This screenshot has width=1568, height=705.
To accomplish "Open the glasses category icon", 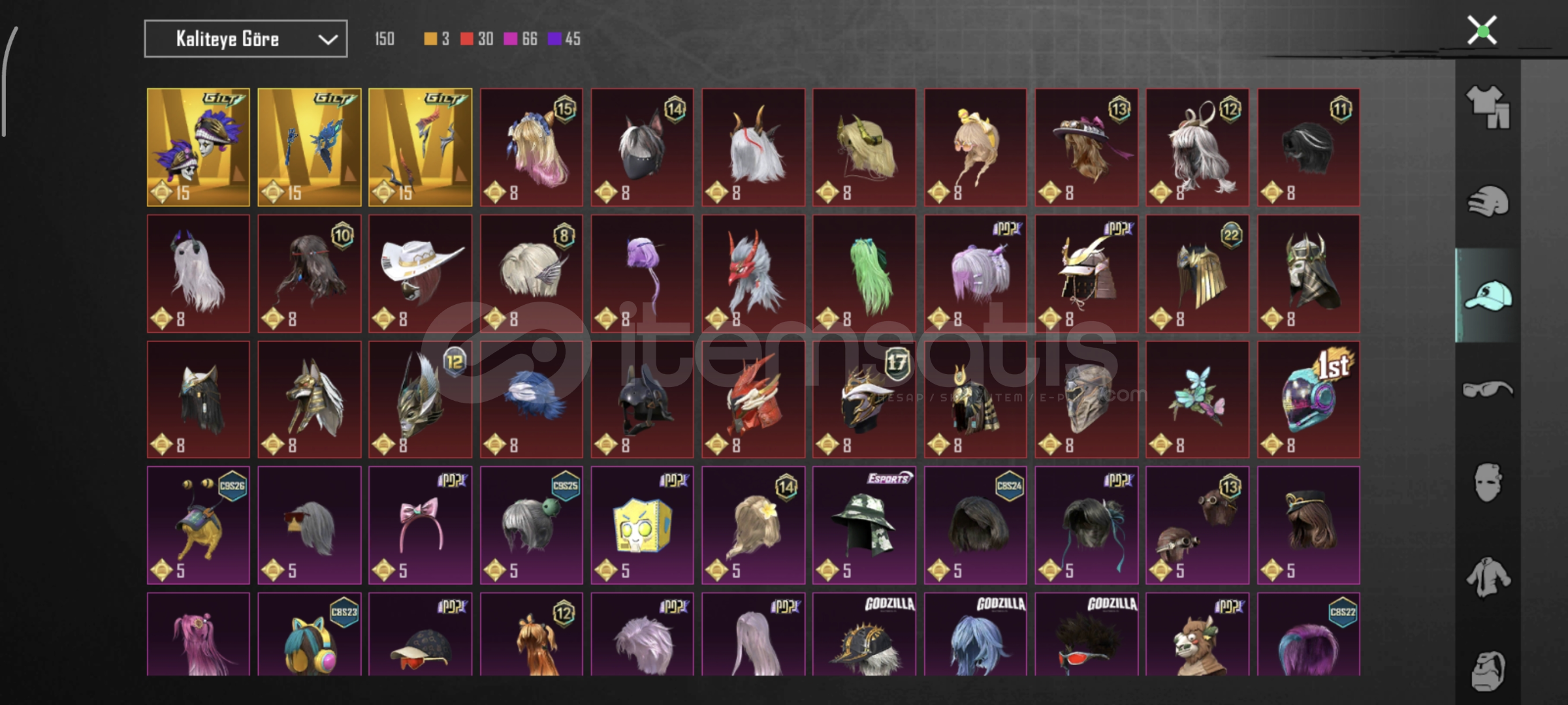I will (1488, 390).
